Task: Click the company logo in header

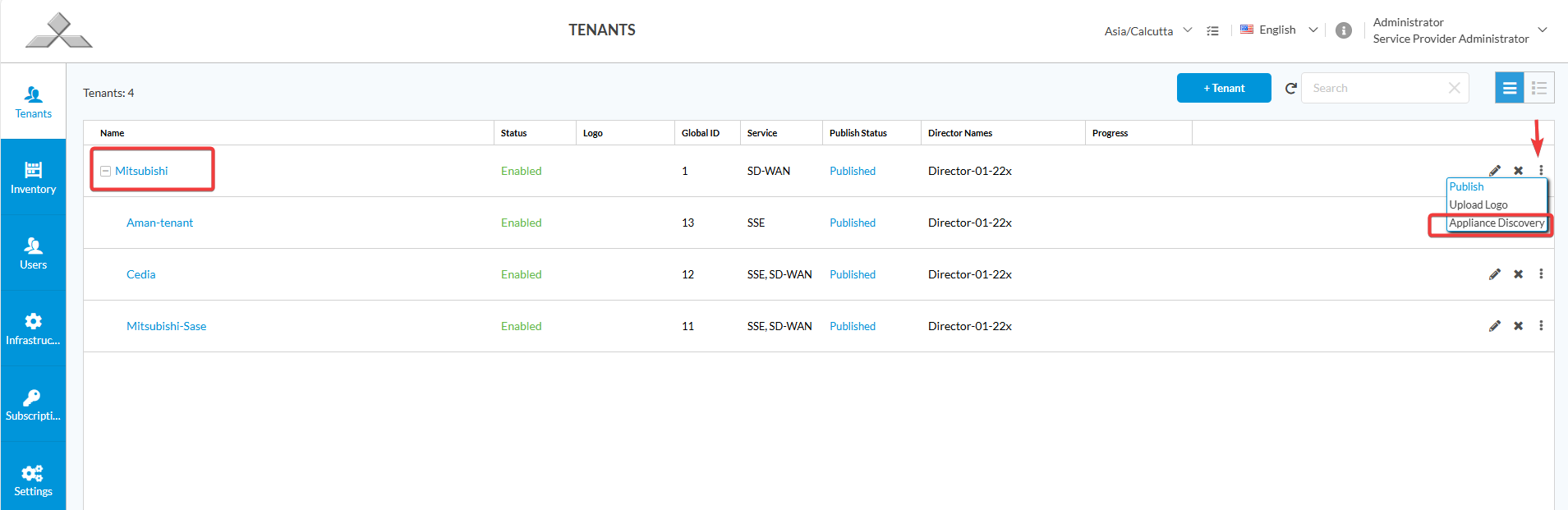Action: click(59, 30)
